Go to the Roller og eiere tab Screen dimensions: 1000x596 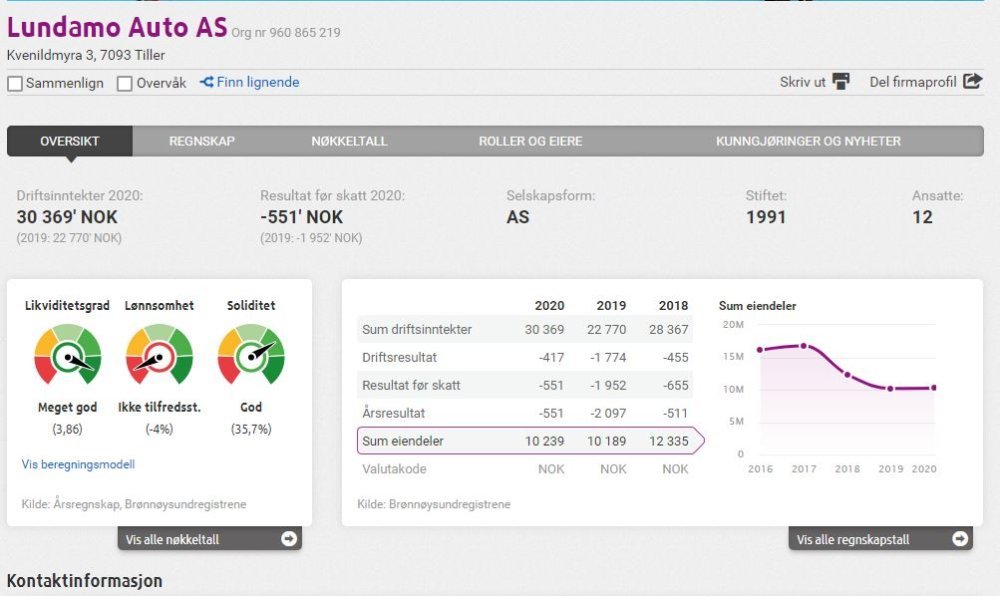tap(530, 141)
